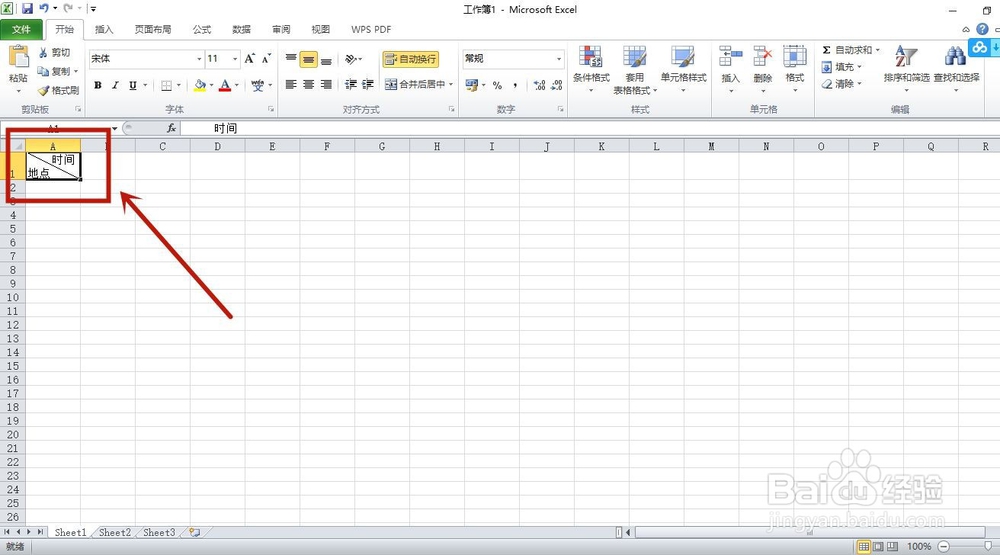
Task: Open Conditional Formatting (条件格式) icon
Action: coord(591,57)
